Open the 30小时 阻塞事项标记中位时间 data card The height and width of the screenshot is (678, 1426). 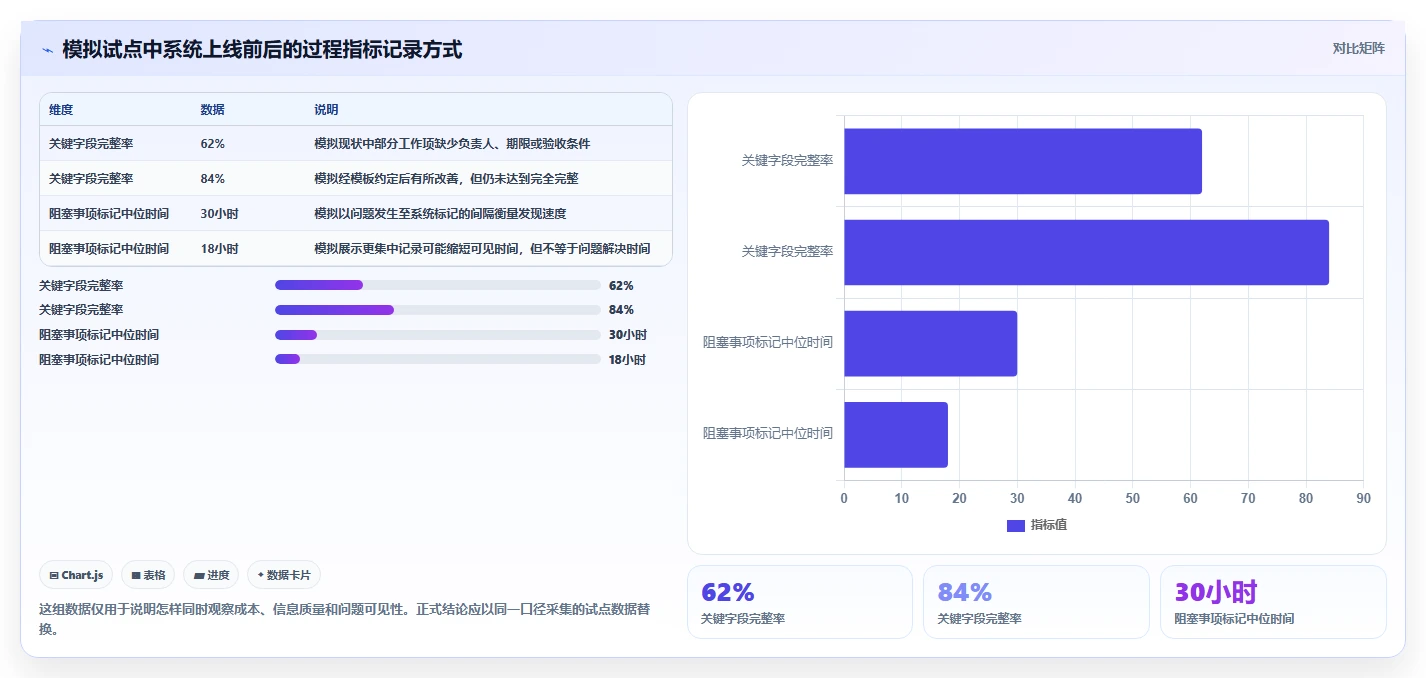coord(1273,602)
